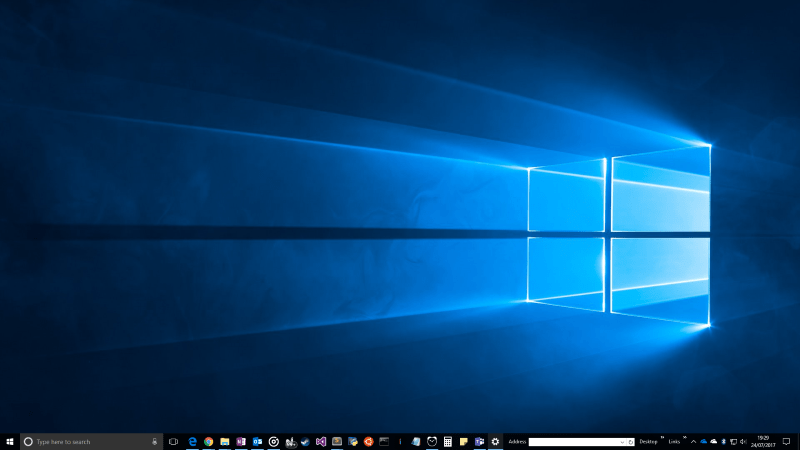Show hidden system tray icons
Viewport: 800px width, 450px height.
(x=693, y=441)
